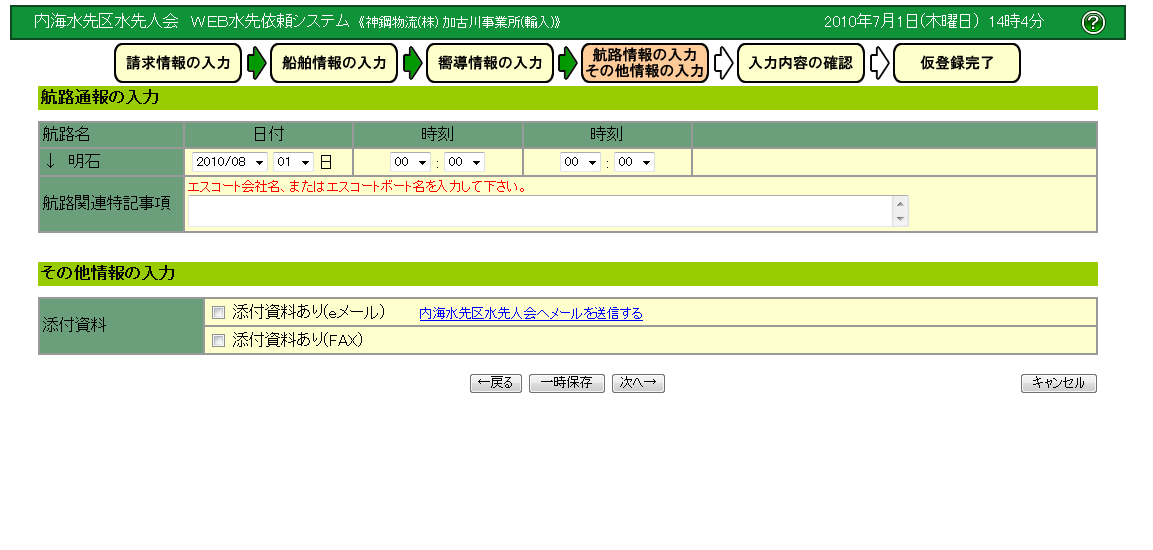
Task: Open the first time hour dropdown
Action: pos(410,162)
